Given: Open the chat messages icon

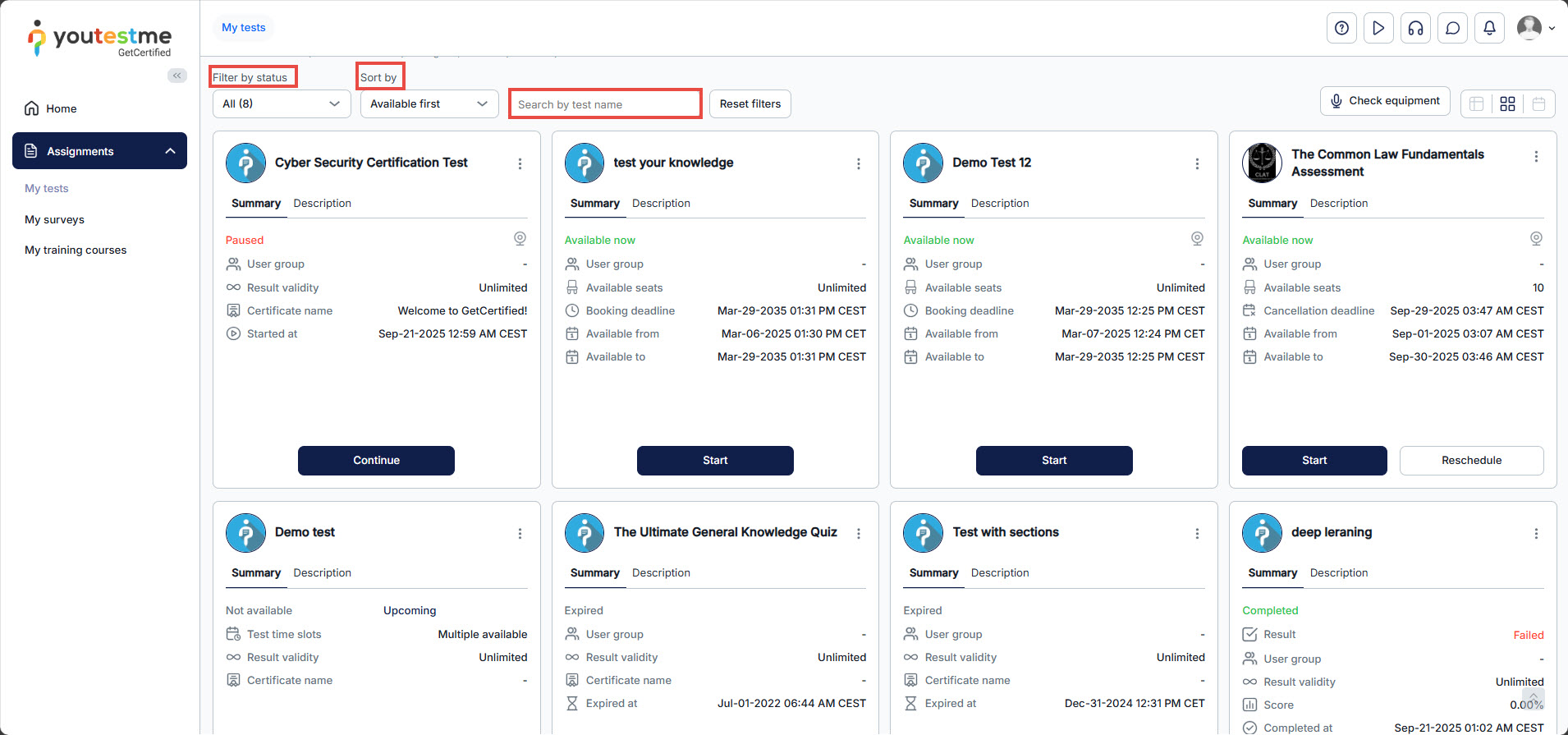Looking at the screenshot, I should coord(1452,28).
